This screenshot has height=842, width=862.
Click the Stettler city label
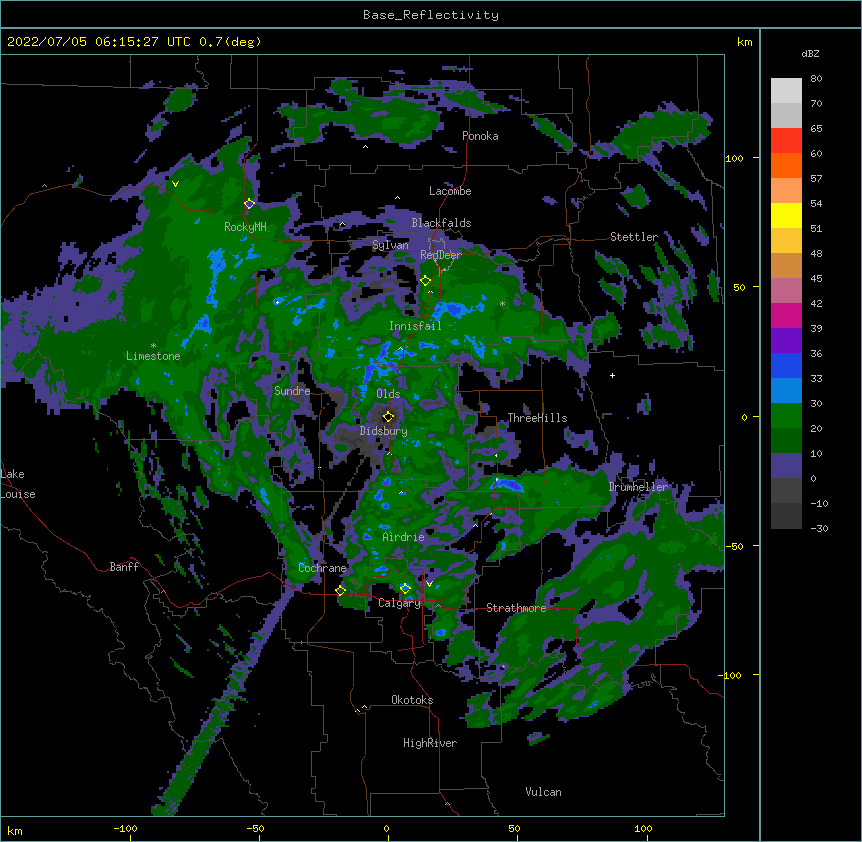pos(634,237)
